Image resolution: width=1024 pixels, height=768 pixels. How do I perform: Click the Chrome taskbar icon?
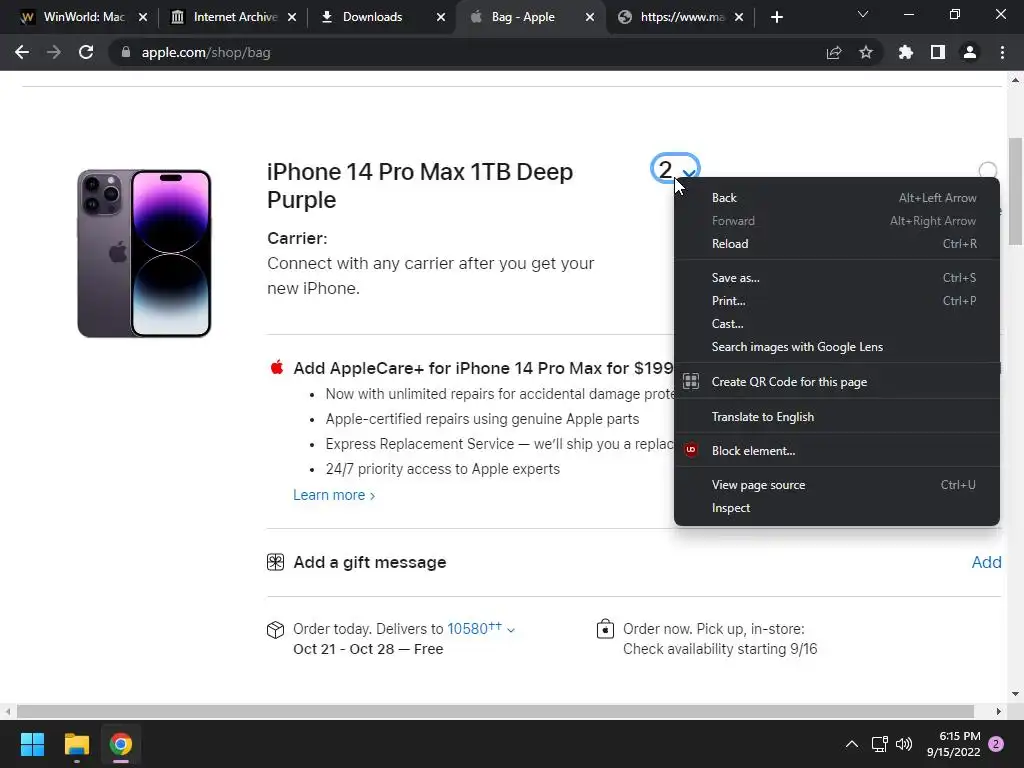pos(121,744)
